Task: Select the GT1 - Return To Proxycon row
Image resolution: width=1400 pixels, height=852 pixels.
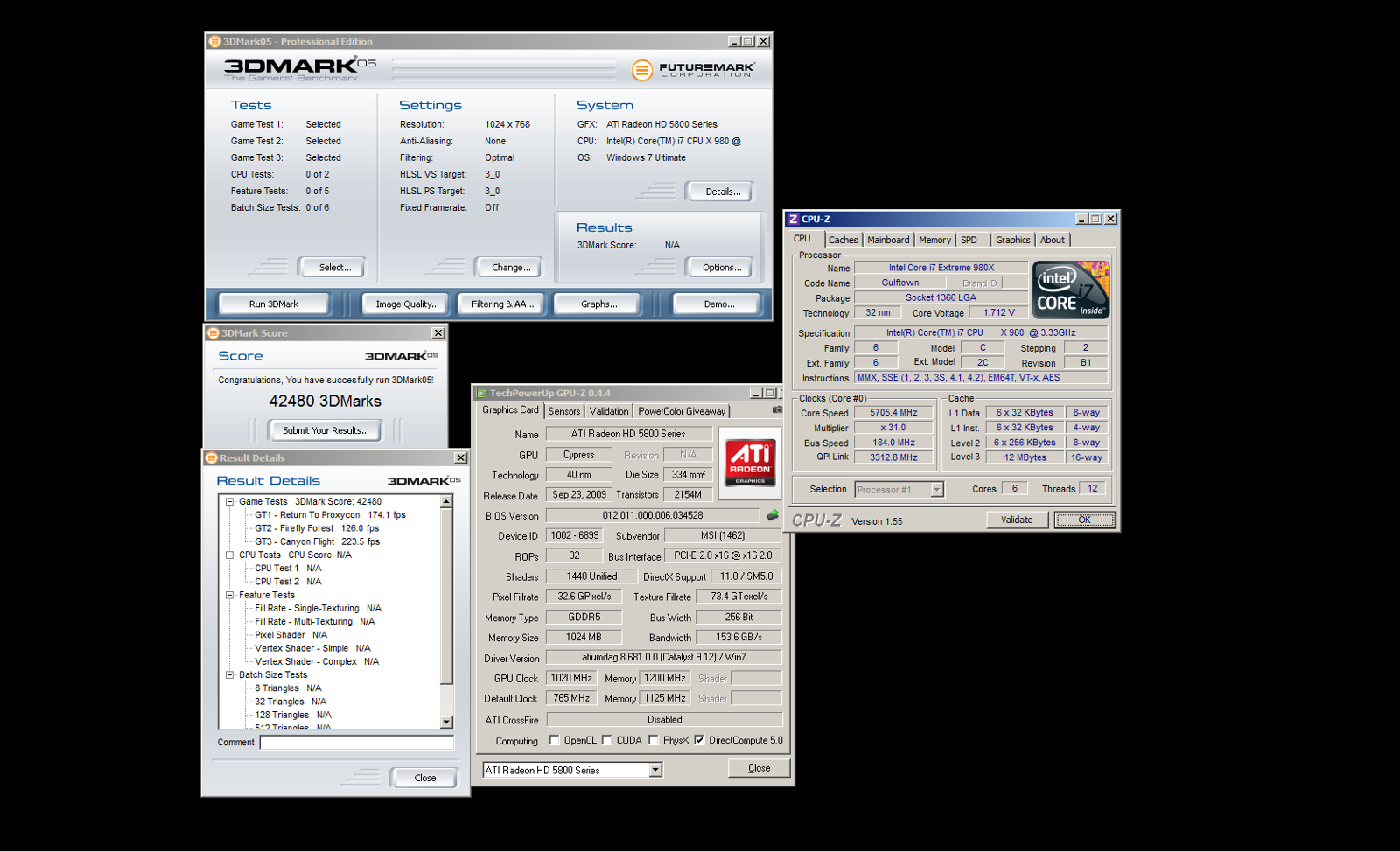Action: tap(330, 515)
